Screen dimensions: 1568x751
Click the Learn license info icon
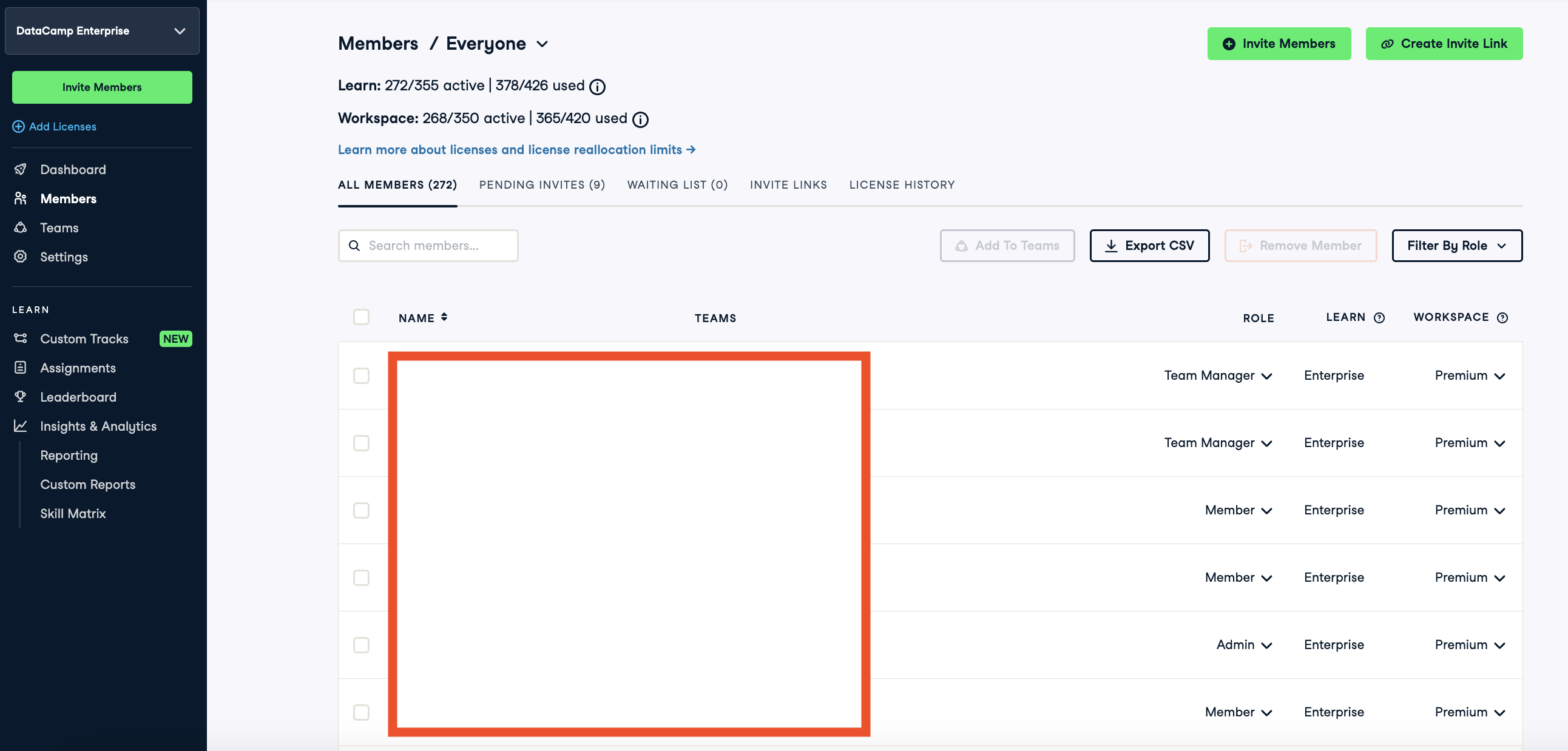[597, 87]
